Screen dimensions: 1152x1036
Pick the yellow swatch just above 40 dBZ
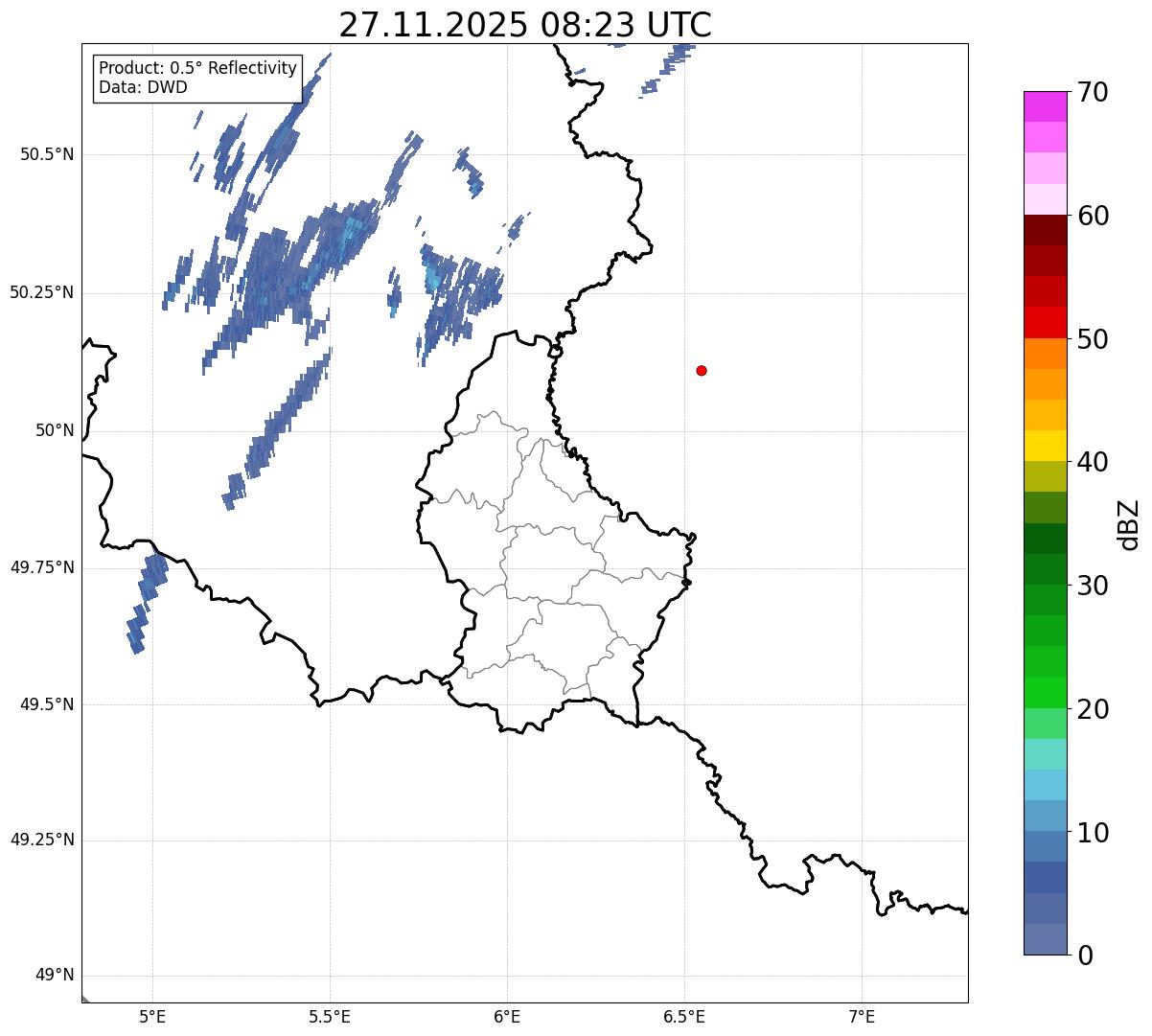(x=1045, y=447)
